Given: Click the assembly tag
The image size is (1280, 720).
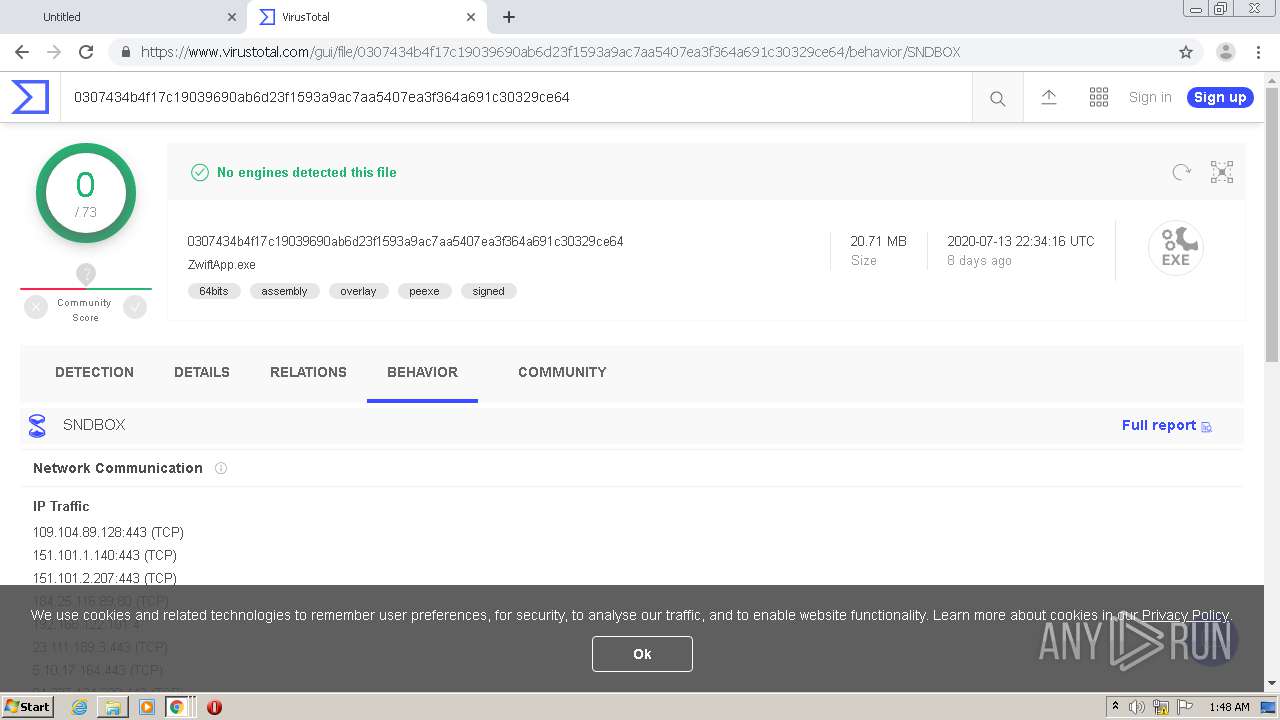Looking at the screenshot, I should (x=284, y=291).
